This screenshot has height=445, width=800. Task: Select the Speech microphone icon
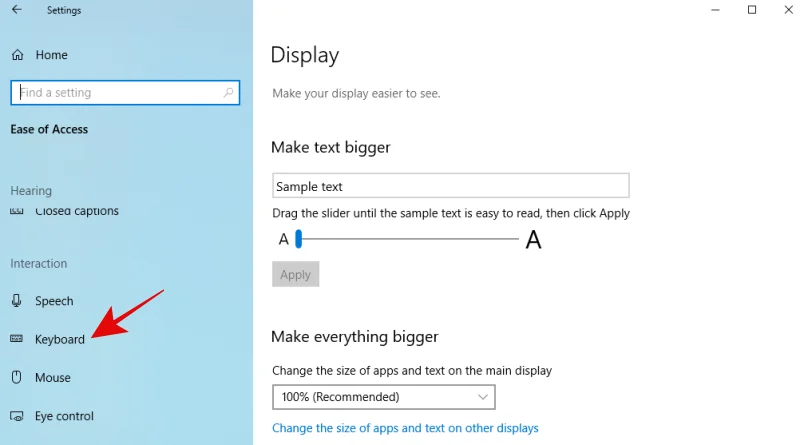pos(17,301)
